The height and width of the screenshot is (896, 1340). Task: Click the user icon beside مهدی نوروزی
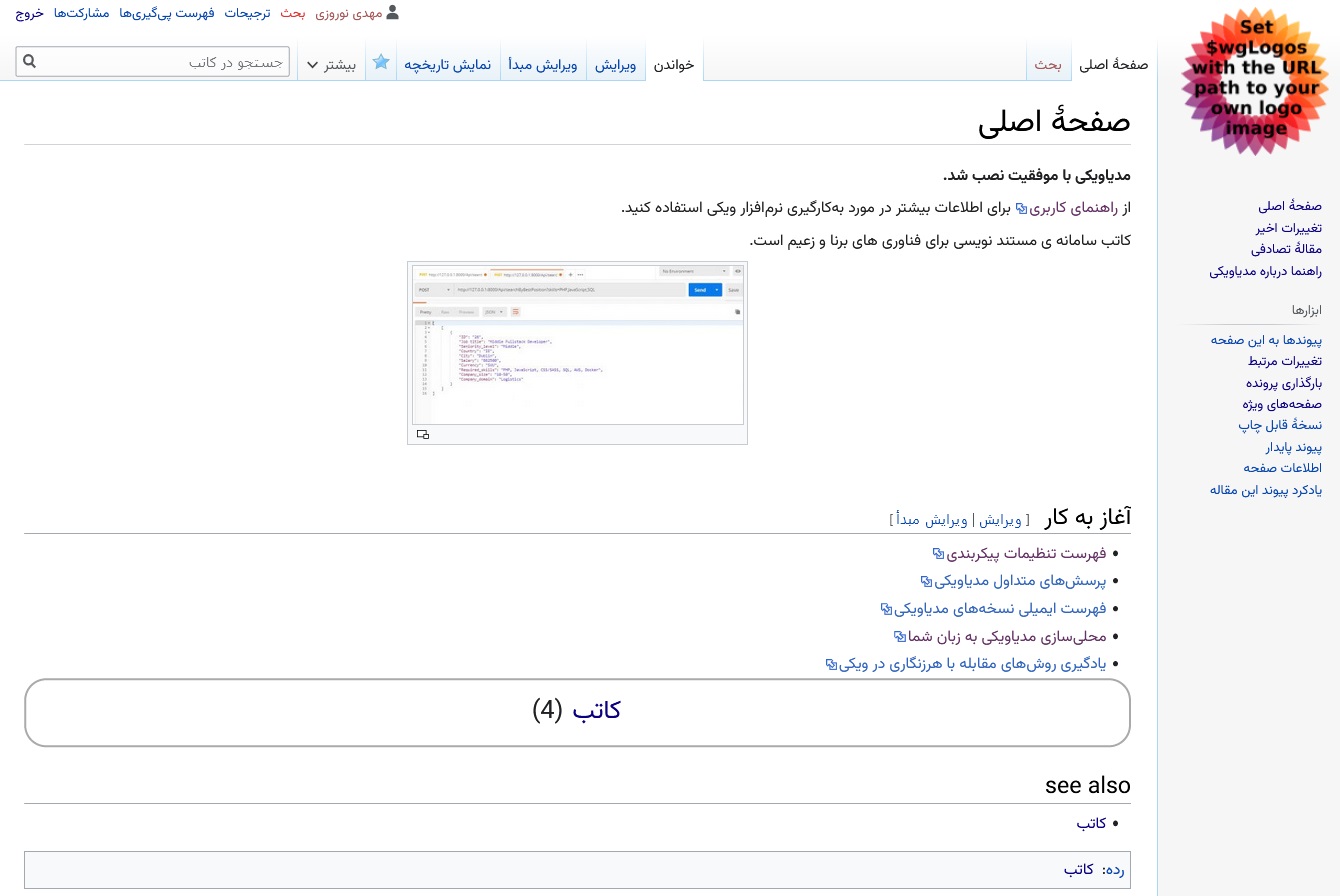(392, 13)
